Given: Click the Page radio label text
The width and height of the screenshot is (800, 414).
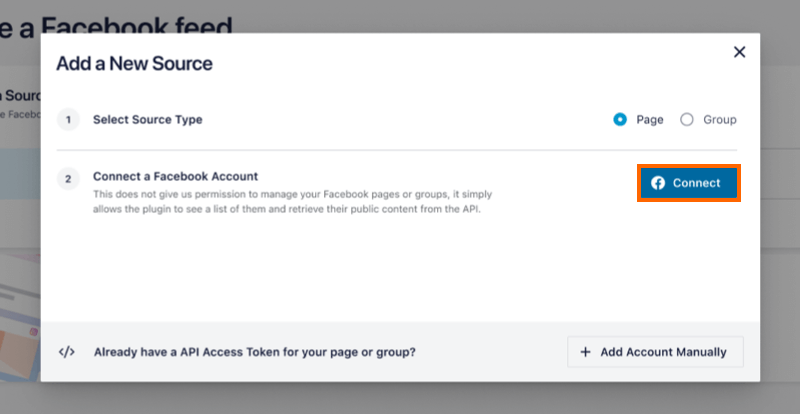Looking at the screenshot, I should (x=649, y=119).
